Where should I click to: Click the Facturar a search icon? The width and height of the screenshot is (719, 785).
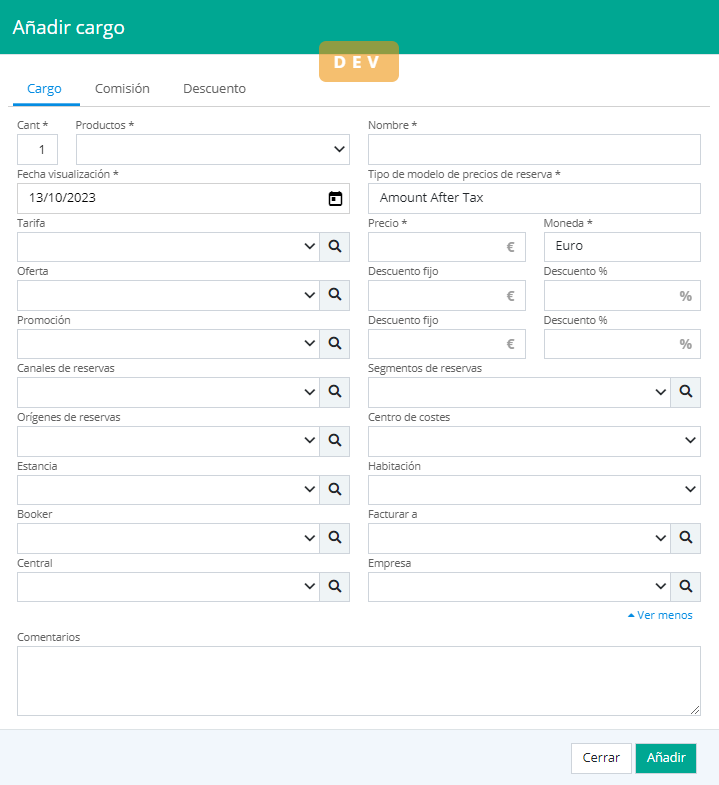click(686, 538)
